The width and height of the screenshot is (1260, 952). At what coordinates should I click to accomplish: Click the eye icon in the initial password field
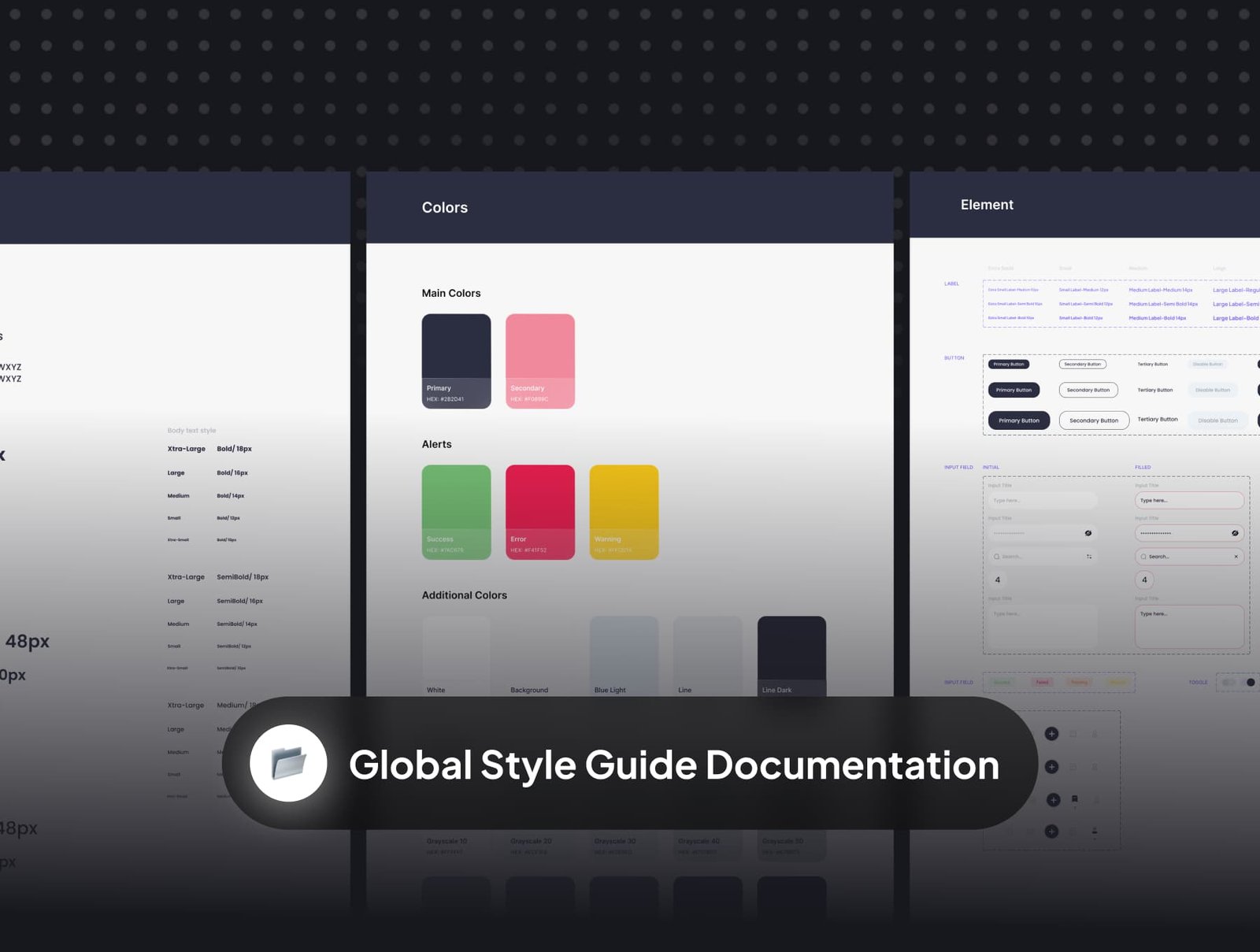click(x=1088, y=533)
